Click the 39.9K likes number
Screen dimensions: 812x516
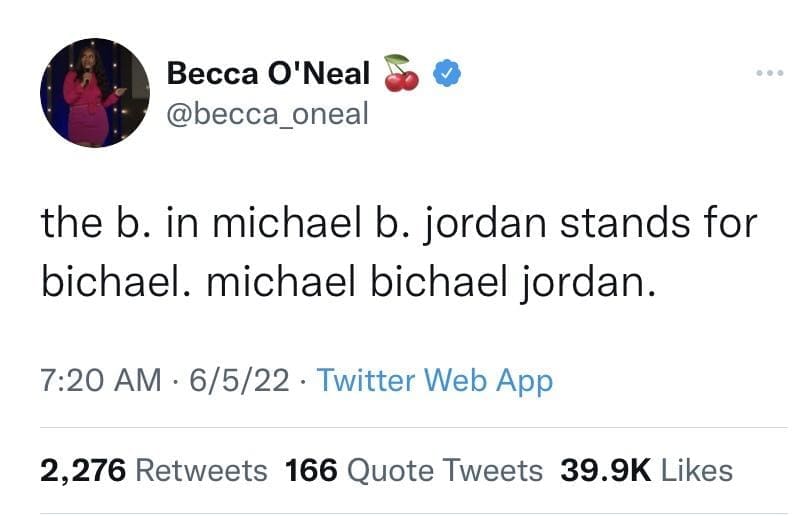(601, 469)
